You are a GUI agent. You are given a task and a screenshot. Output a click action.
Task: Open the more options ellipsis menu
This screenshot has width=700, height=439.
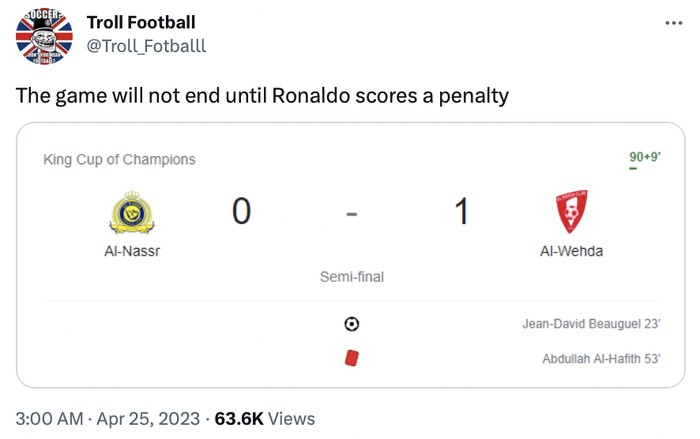673,23
